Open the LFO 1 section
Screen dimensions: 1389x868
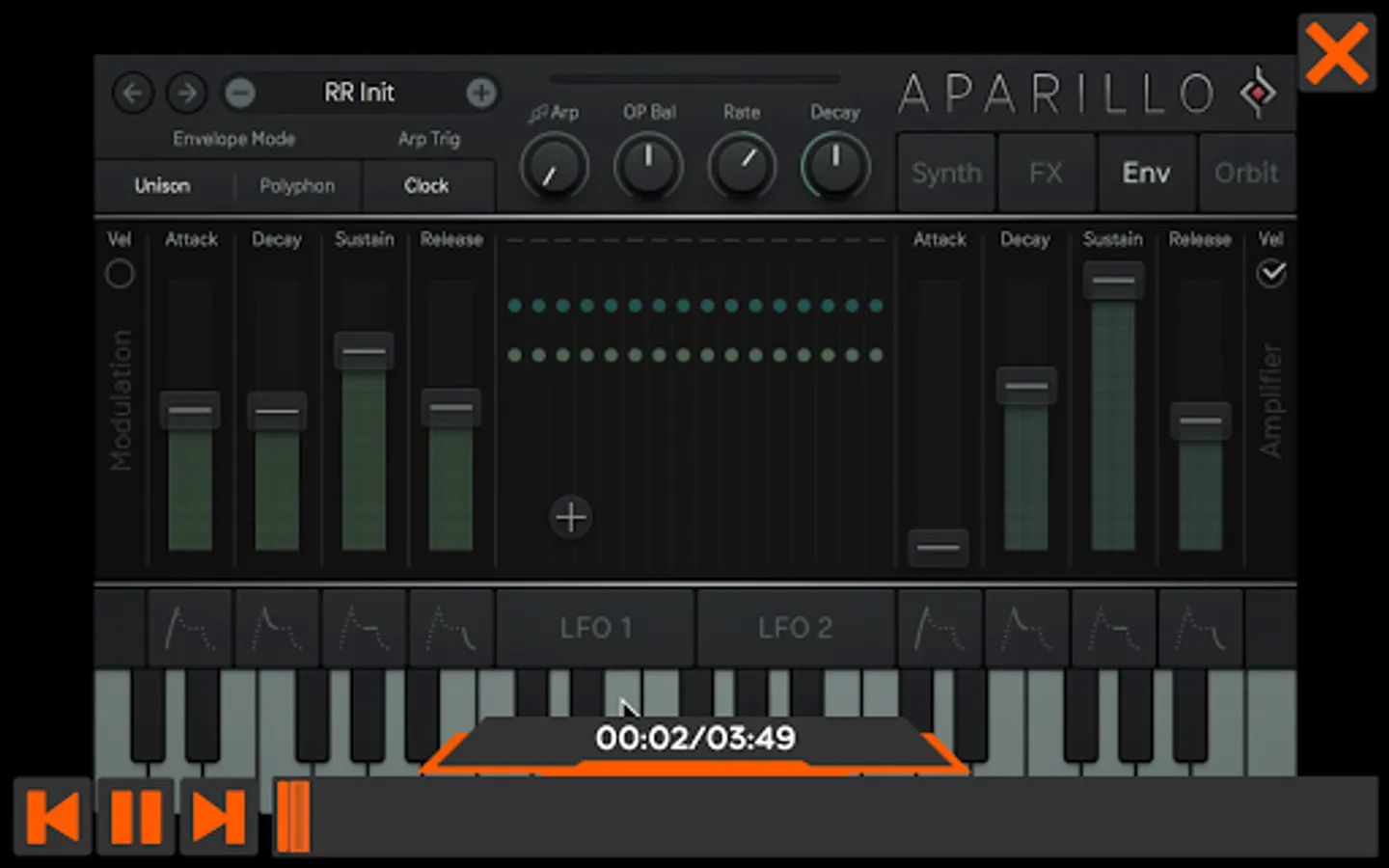pos(596,628)
